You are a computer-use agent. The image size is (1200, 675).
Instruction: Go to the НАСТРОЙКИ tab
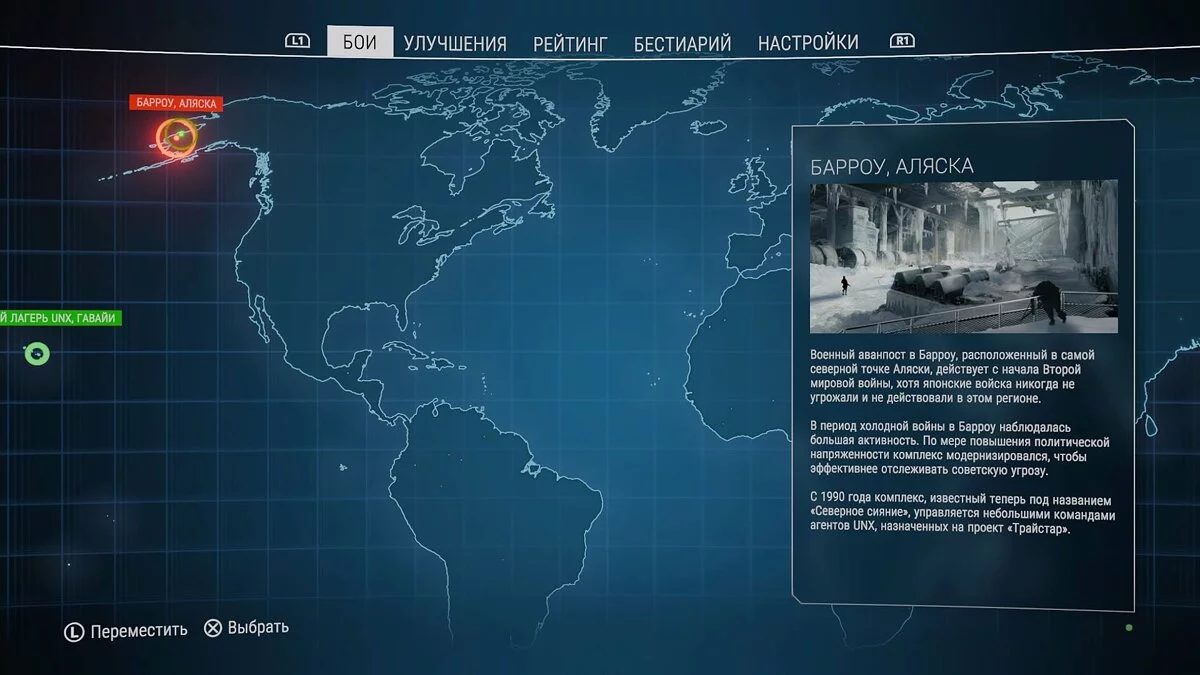pyautogui.click(x=808, y=42)
